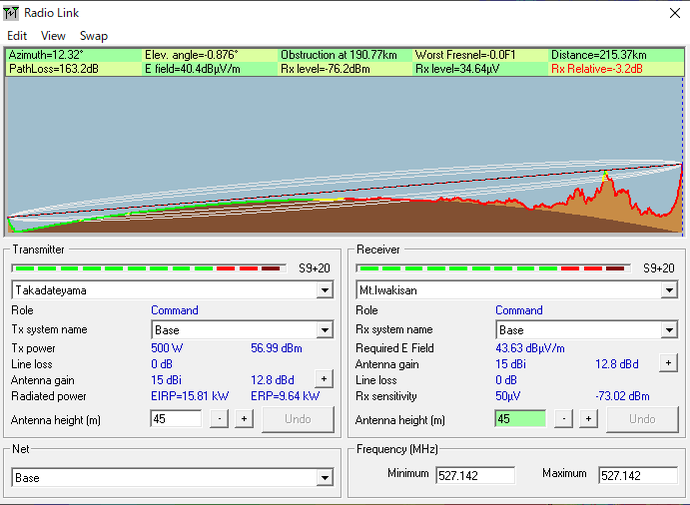
Task: Decrease receiver antenna height with minus button
Action: pos(564,419)
